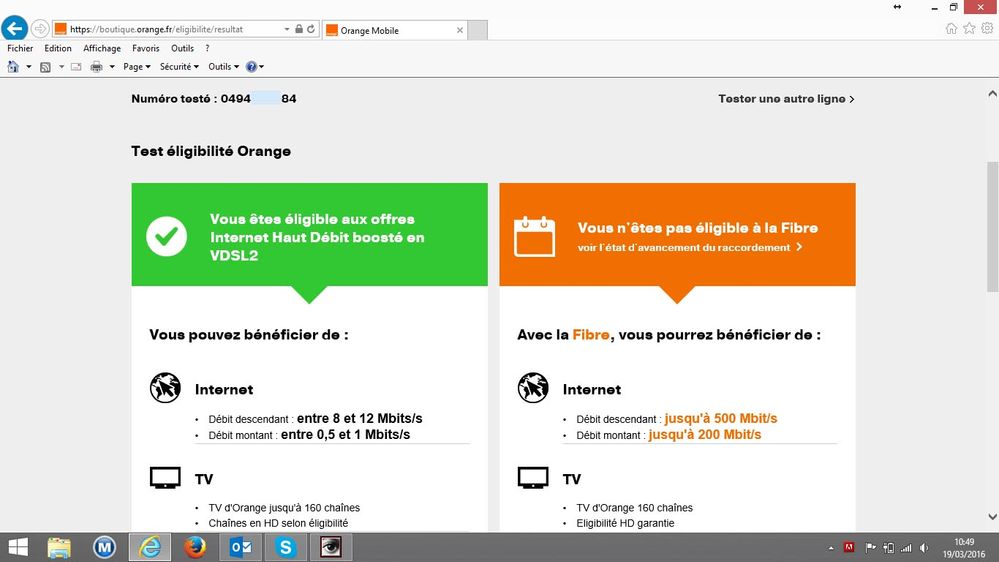Show hidden tray icons arrow

[x=831, y=548]
